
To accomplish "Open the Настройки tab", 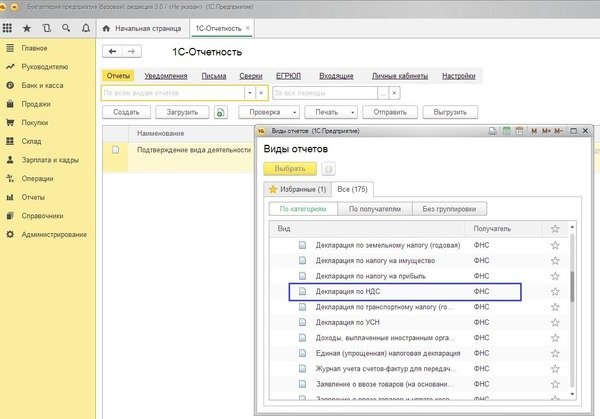I will [459, 76].
